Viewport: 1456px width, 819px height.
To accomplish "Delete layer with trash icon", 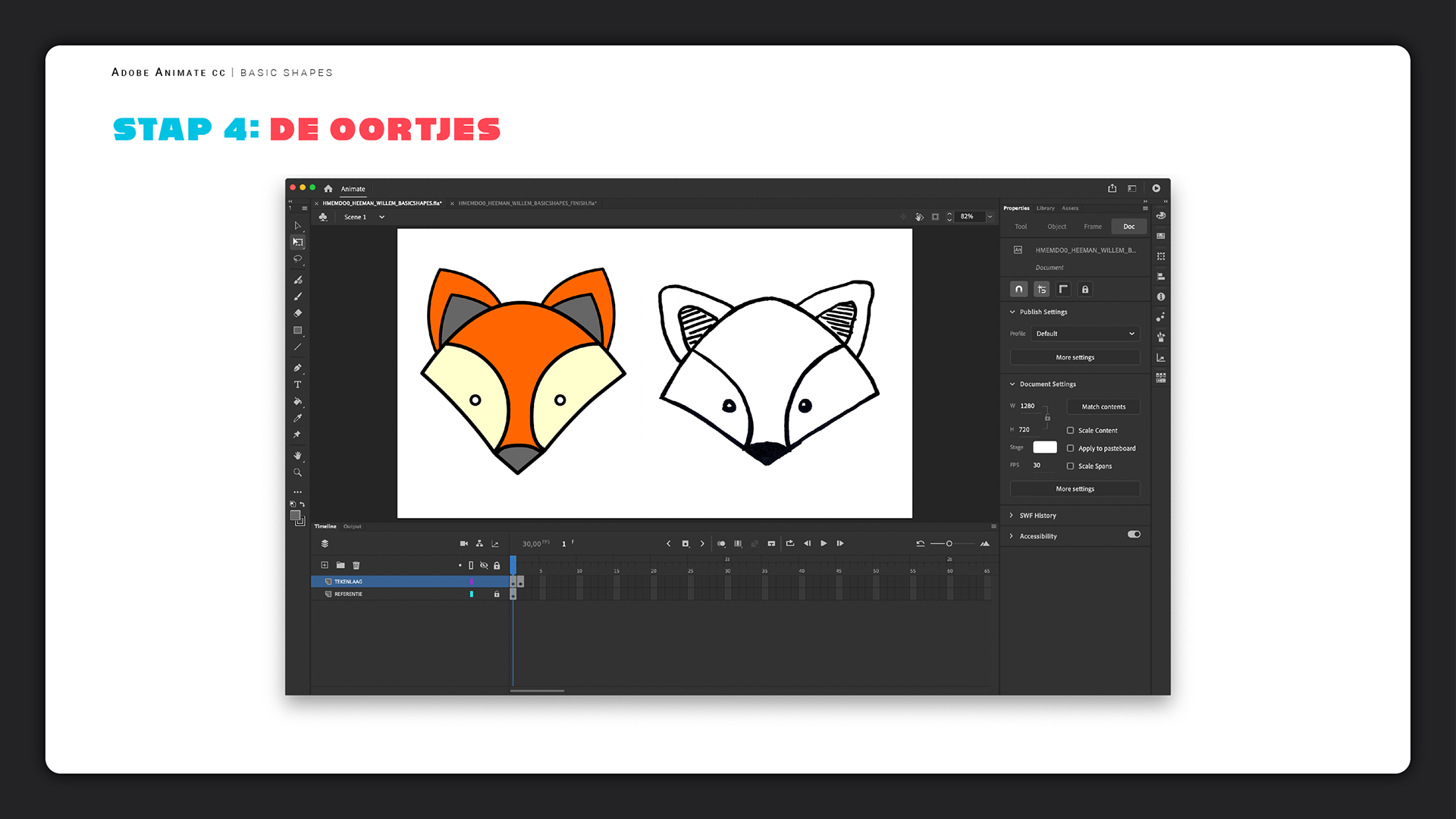I will tap(356, 565).
